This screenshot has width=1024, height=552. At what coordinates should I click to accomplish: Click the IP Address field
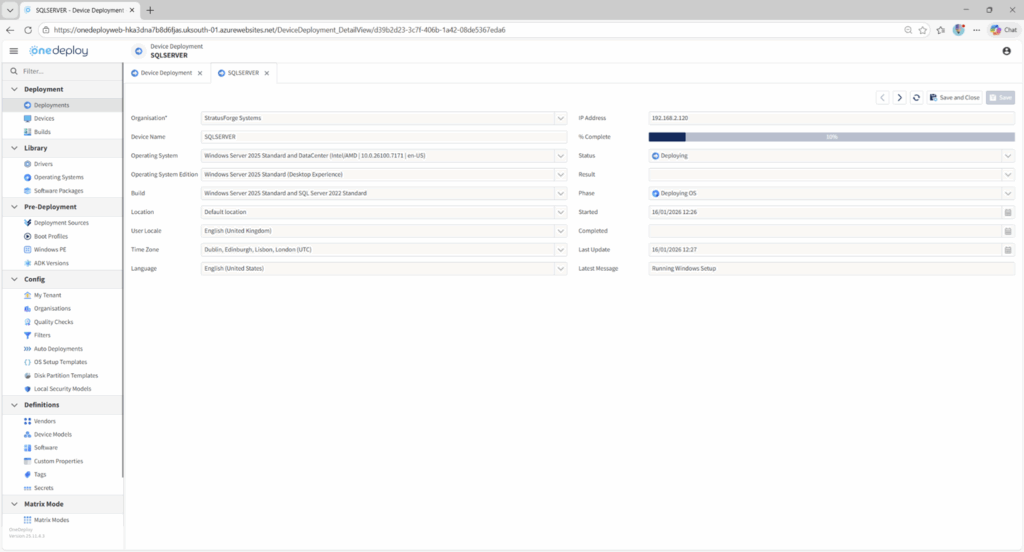[x=831, y=118]
